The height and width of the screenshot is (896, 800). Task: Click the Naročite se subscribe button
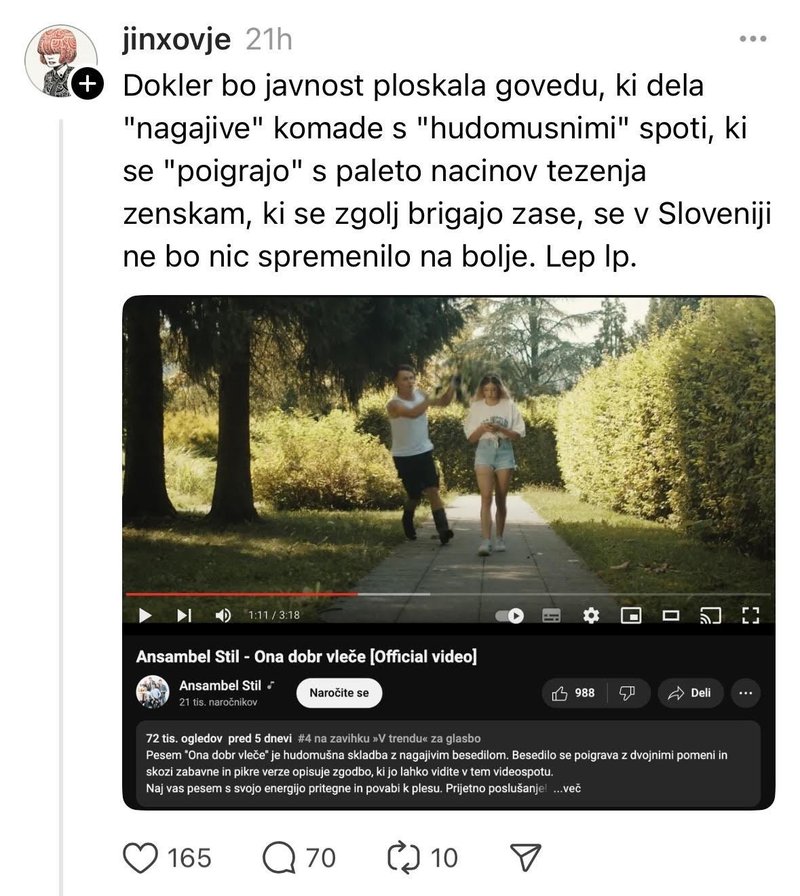(339, 693)
